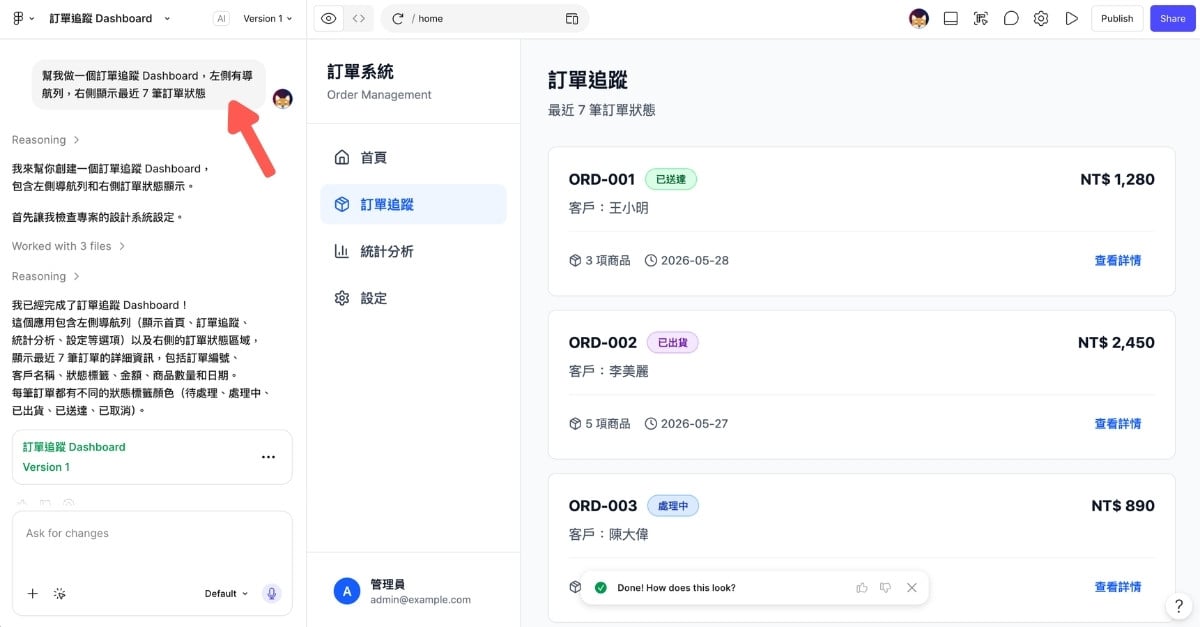Click the 已送達 status badge
This screenshot has height=627, width=1200.
[671, 179]
